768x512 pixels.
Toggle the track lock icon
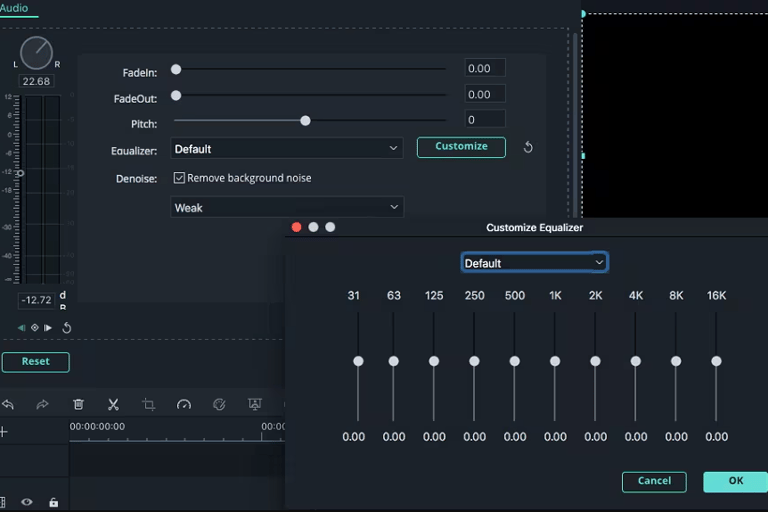(x=53, y=502)
